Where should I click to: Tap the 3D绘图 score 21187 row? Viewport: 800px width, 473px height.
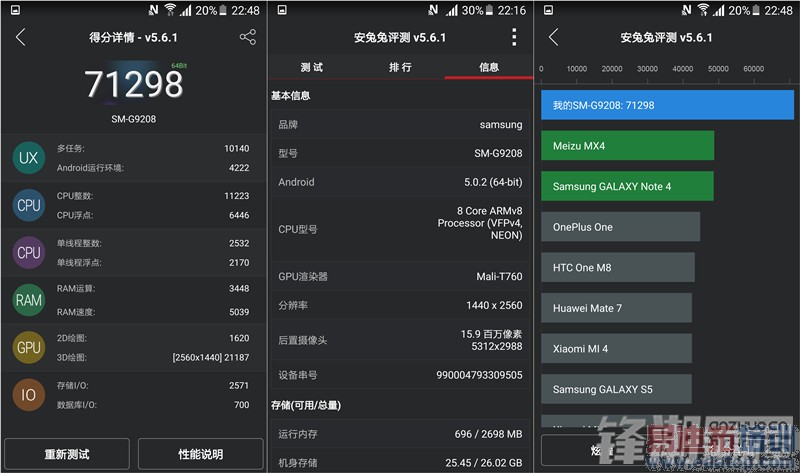(x=153, y=357)
